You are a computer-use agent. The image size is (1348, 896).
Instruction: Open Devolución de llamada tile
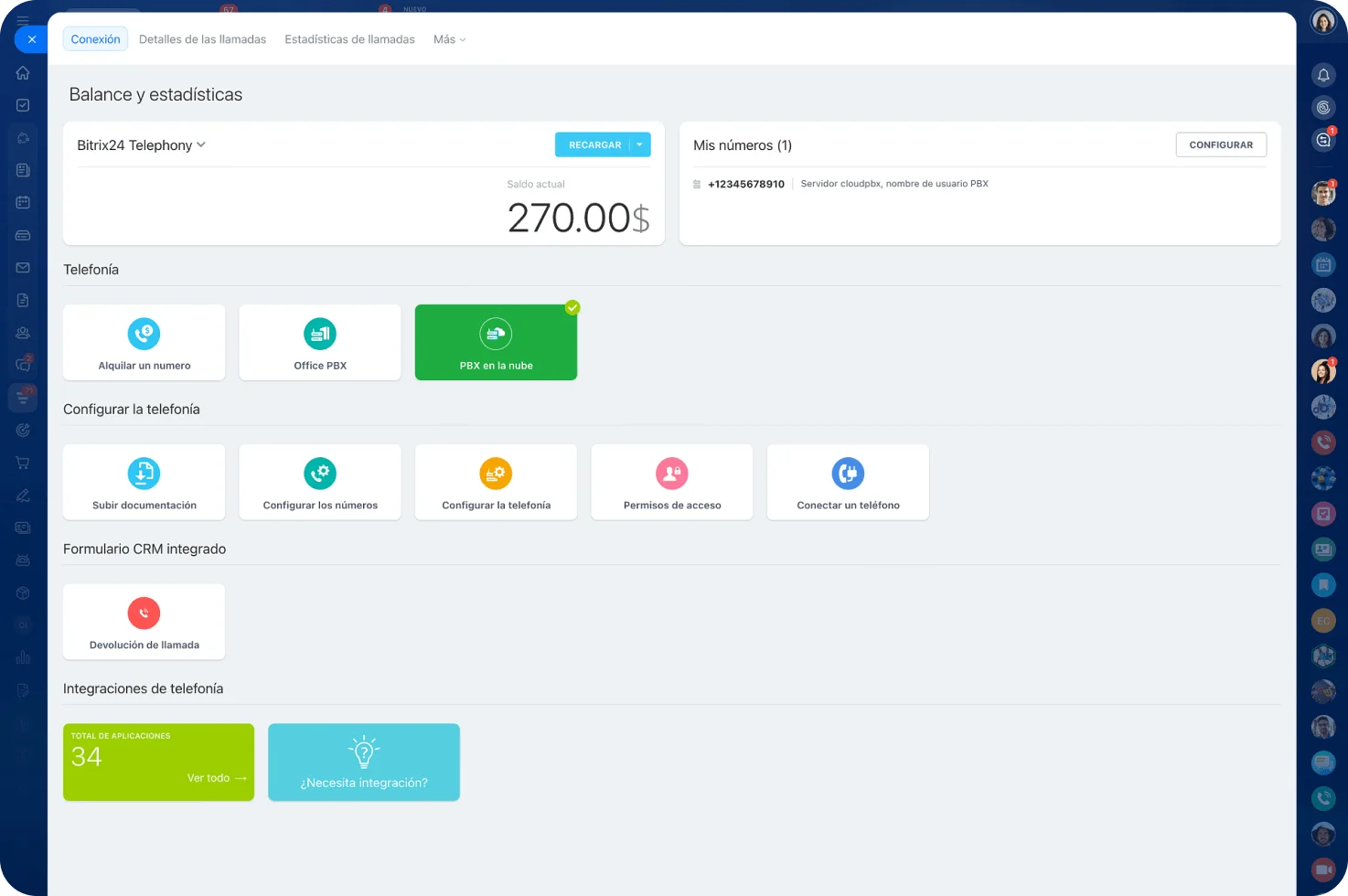[144, 623]
